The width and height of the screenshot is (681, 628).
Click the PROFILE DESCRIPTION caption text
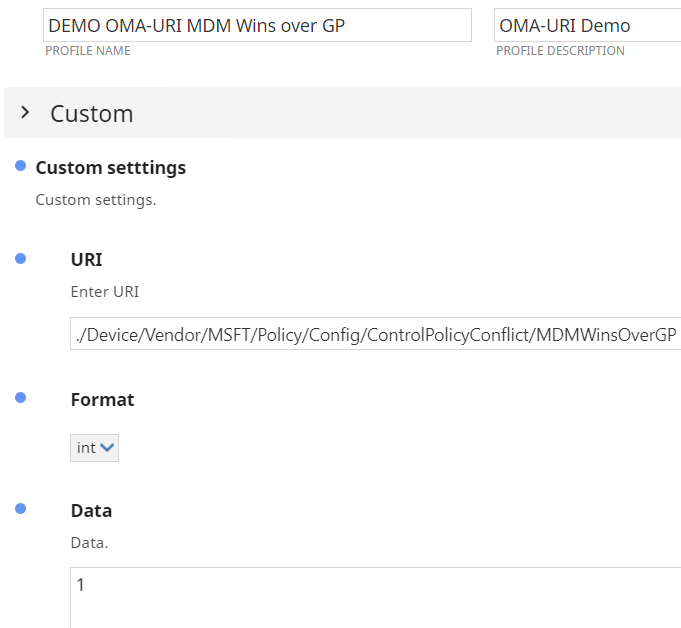(x=561, y=51)
